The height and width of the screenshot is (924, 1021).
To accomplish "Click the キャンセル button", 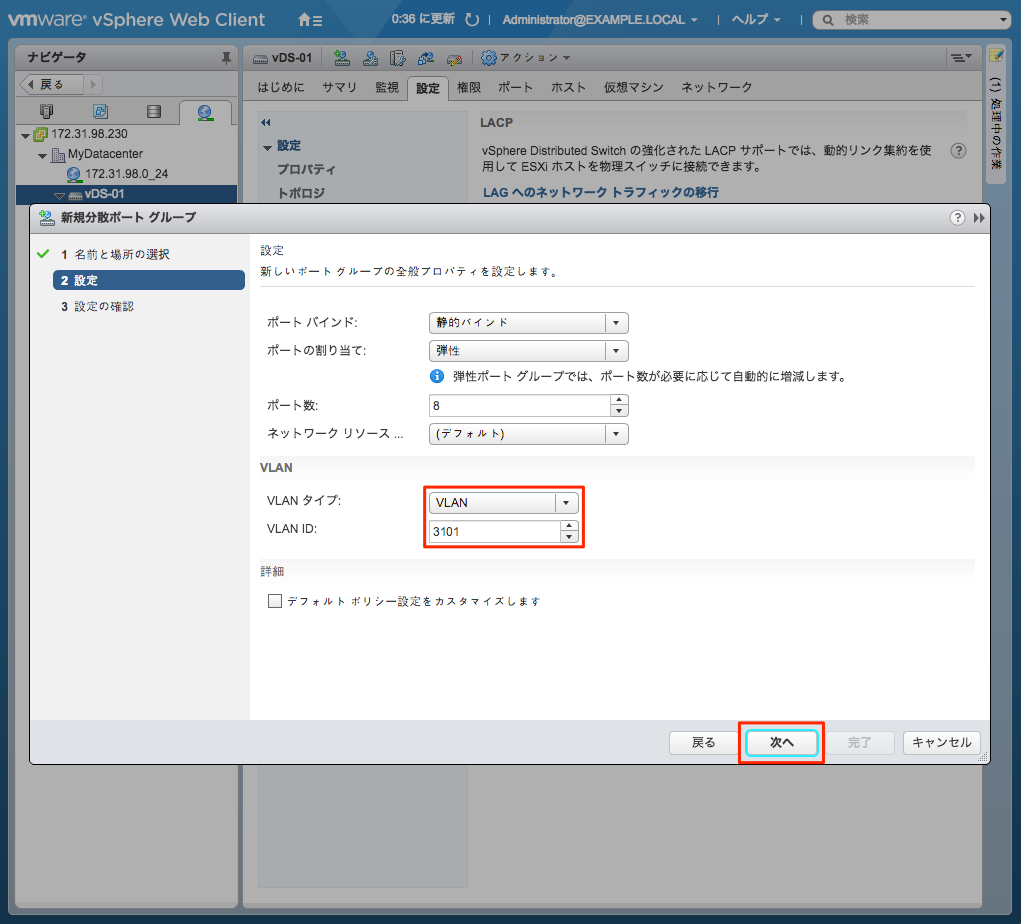I will (x=942, y=742).
